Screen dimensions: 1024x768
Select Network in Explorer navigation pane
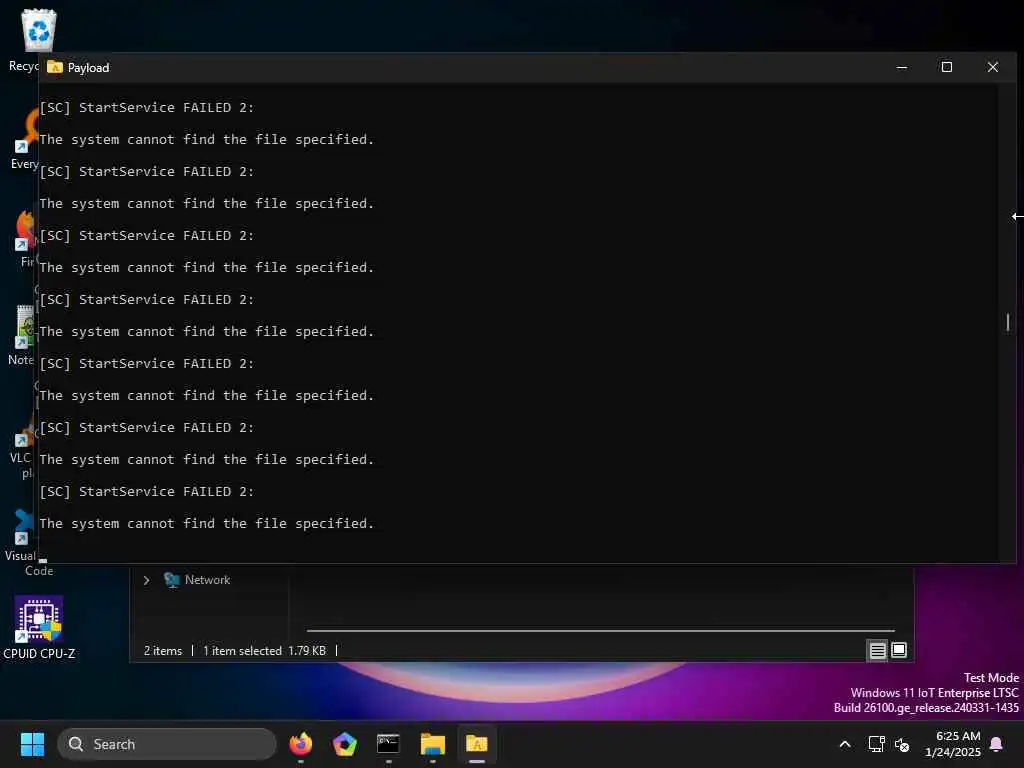coord(207,580)
